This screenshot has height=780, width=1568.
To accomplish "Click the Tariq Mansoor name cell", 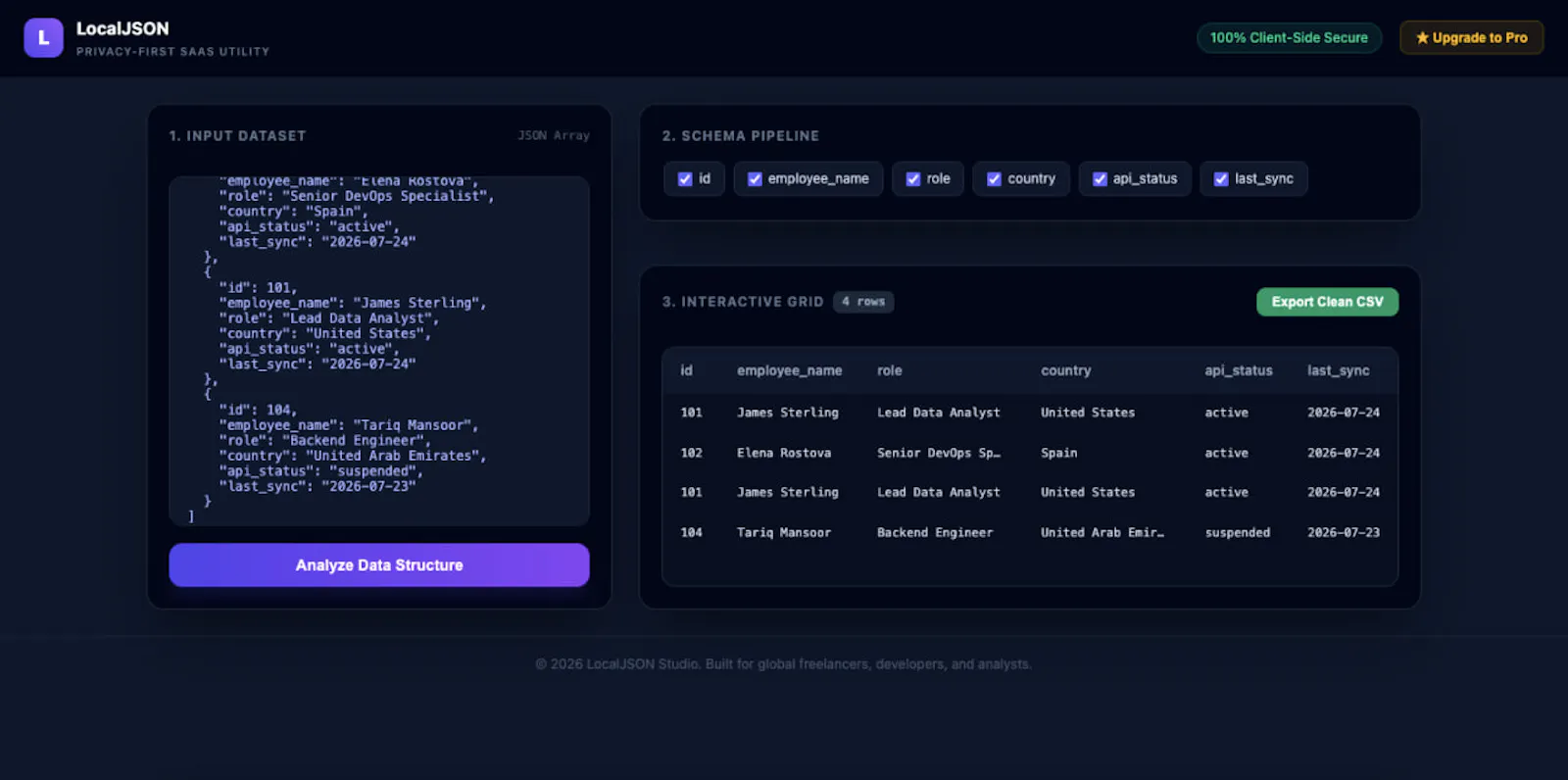I will point(784,532).
